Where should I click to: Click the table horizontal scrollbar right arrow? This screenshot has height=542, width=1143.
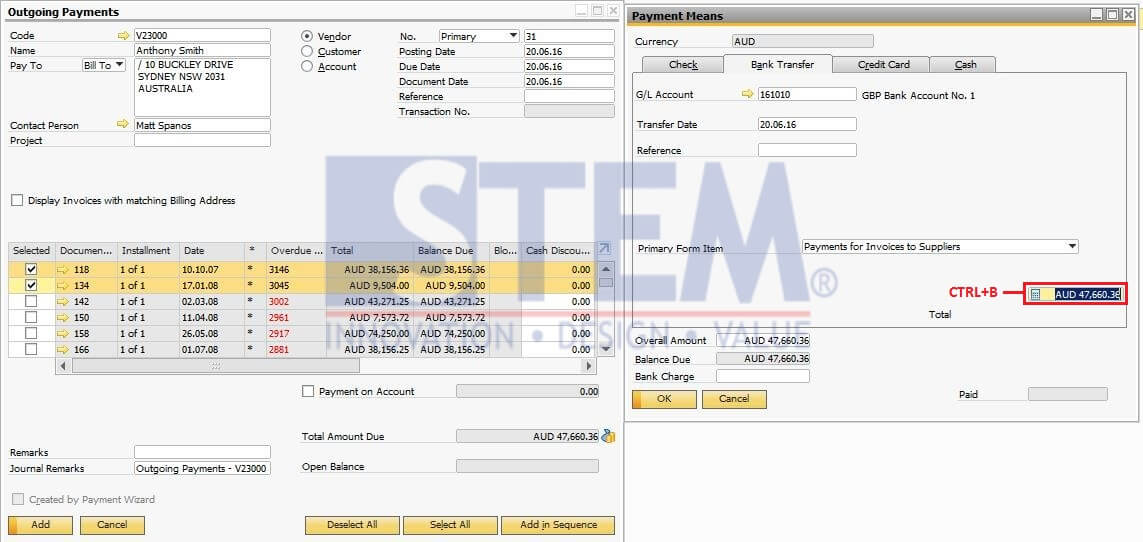[589, 366]
